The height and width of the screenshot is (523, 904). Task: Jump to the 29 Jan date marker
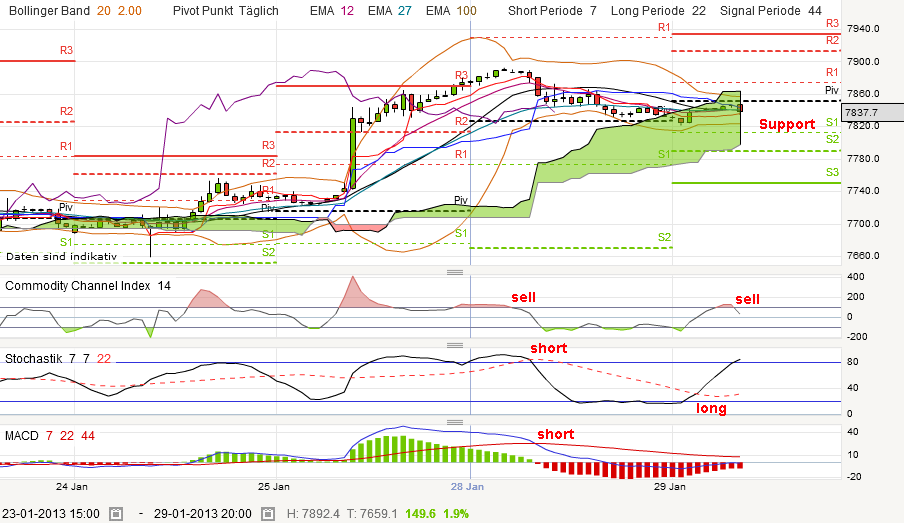tap(670, 487)
